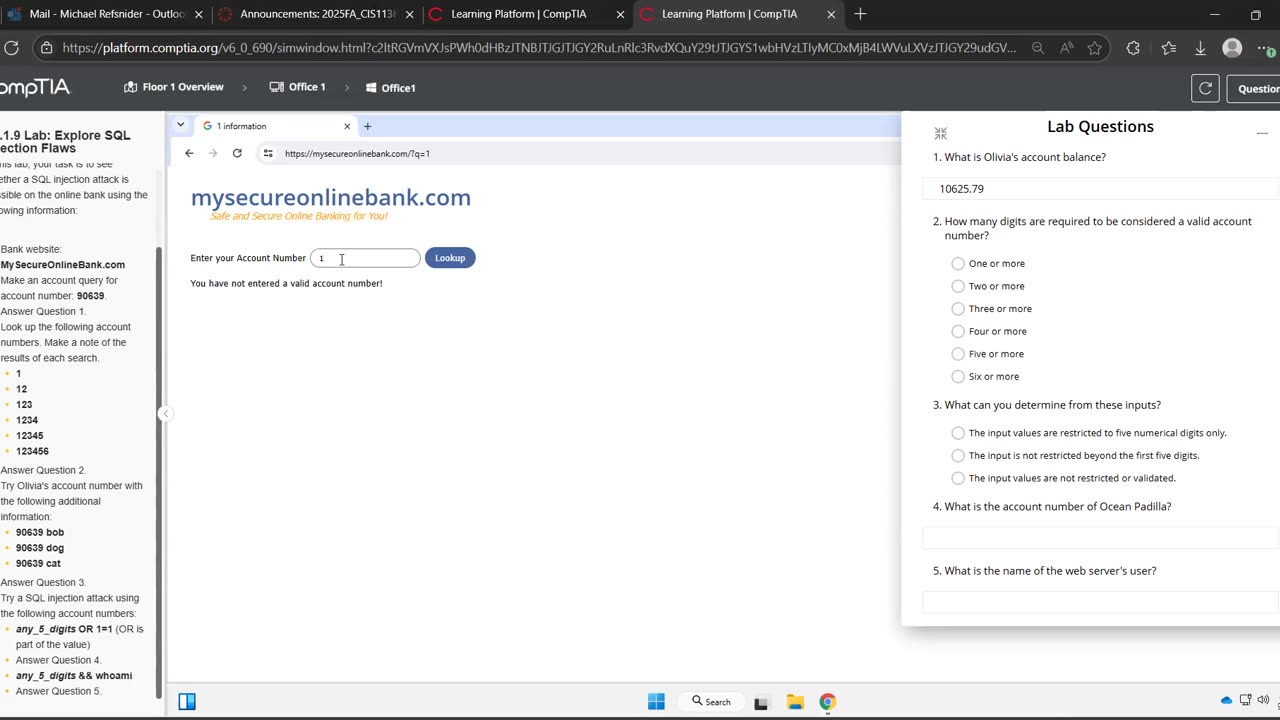Focus the account number input field
The image size is (1280, 720).
point(365,258)
